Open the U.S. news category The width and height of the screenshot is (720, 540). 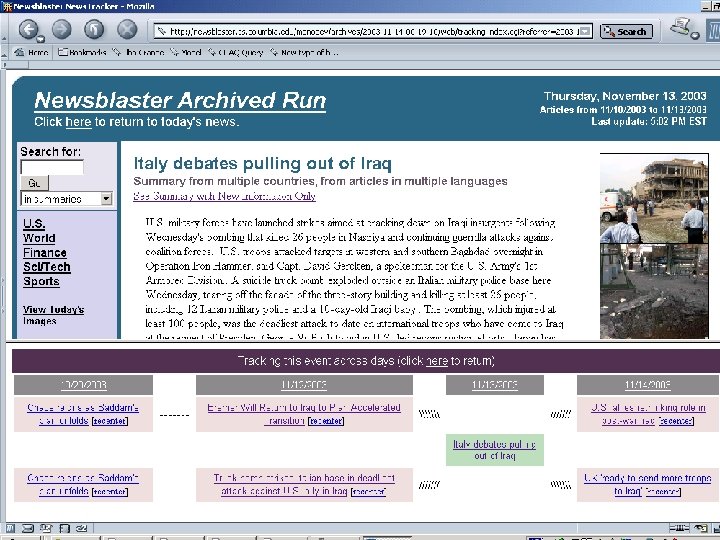pos(34,224)
